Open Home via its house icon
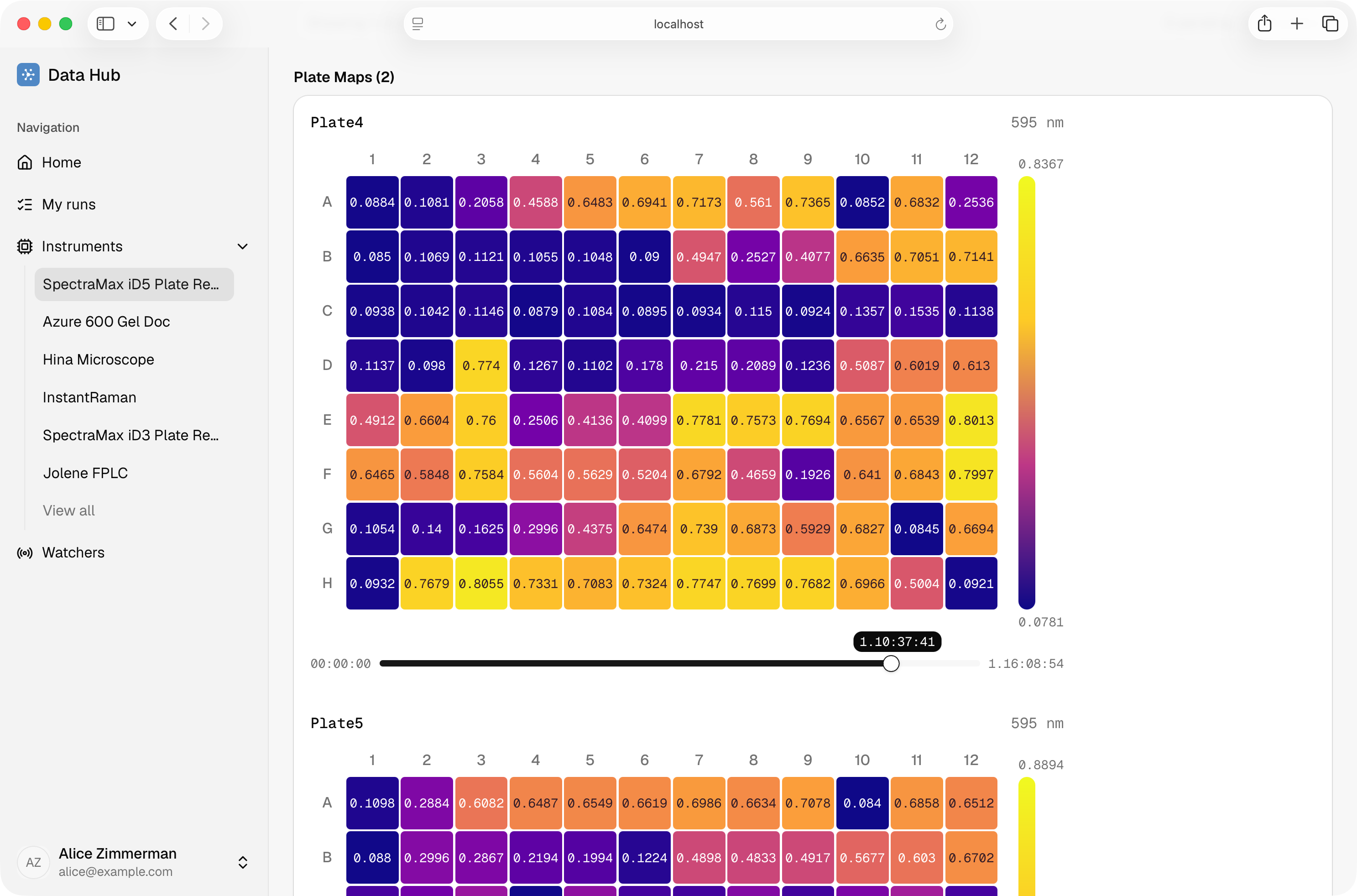The height and width of the screenshot is (896, 1357). [25, 162]
